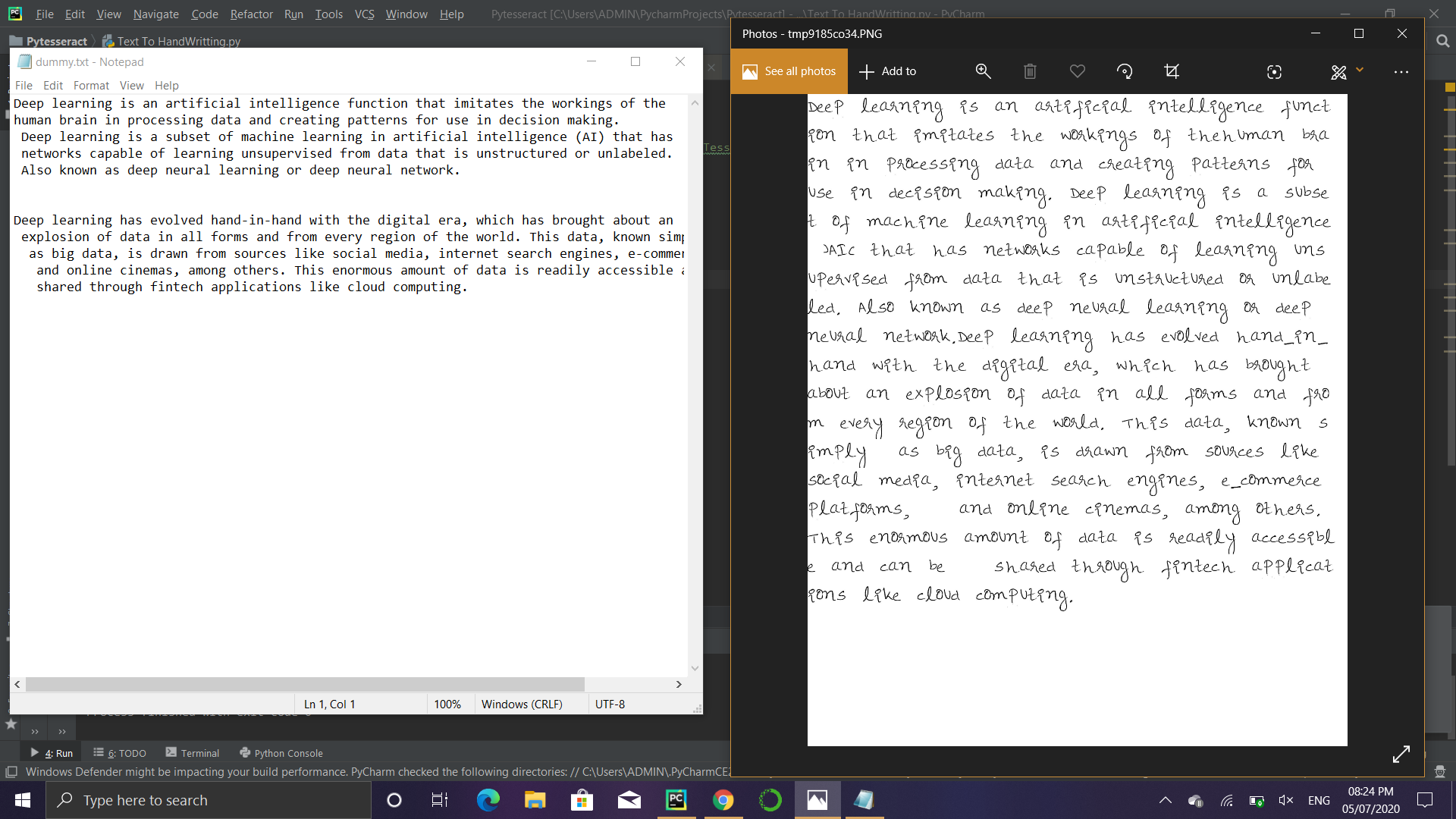Rotate the handwriting photo
1456x819 pixels.
click(x=1125, y=71)
